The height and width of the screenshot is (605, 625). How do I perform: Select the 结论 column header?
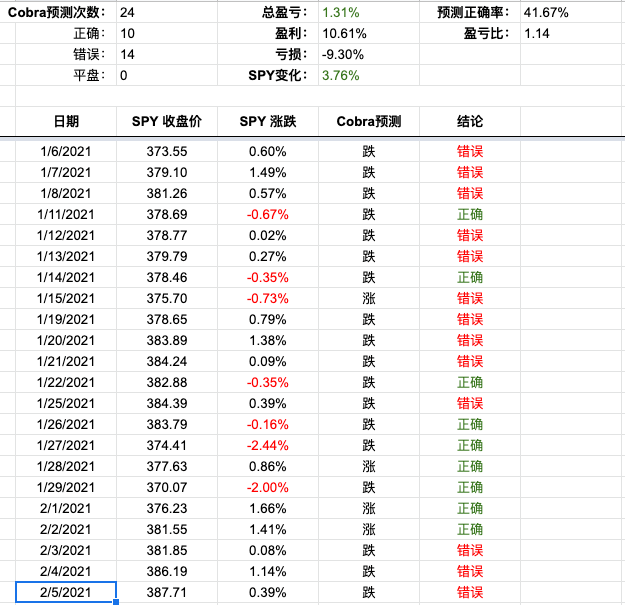[x=470, y=121]
